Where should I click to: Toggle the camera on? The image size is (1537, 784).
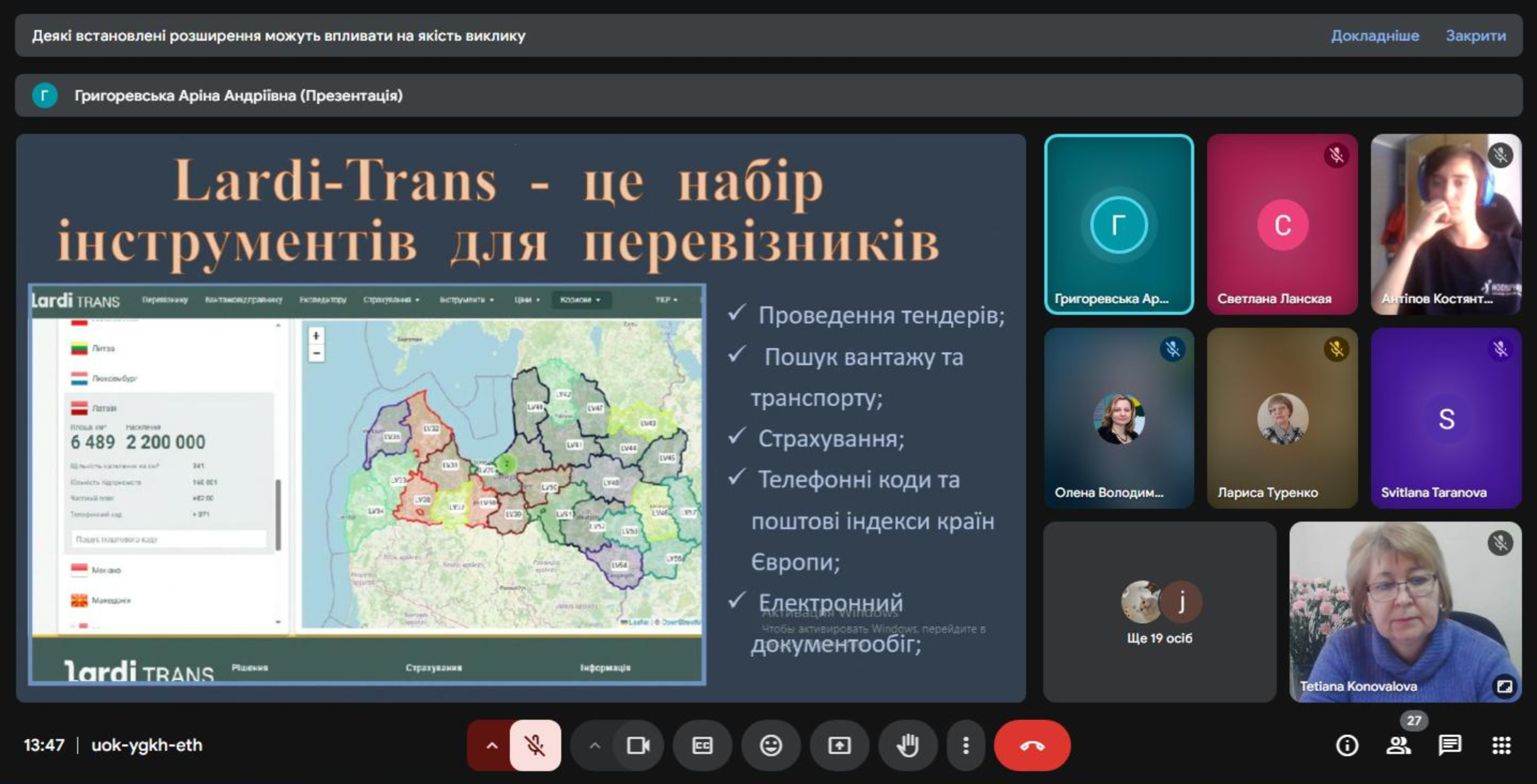tap(638, 745)
